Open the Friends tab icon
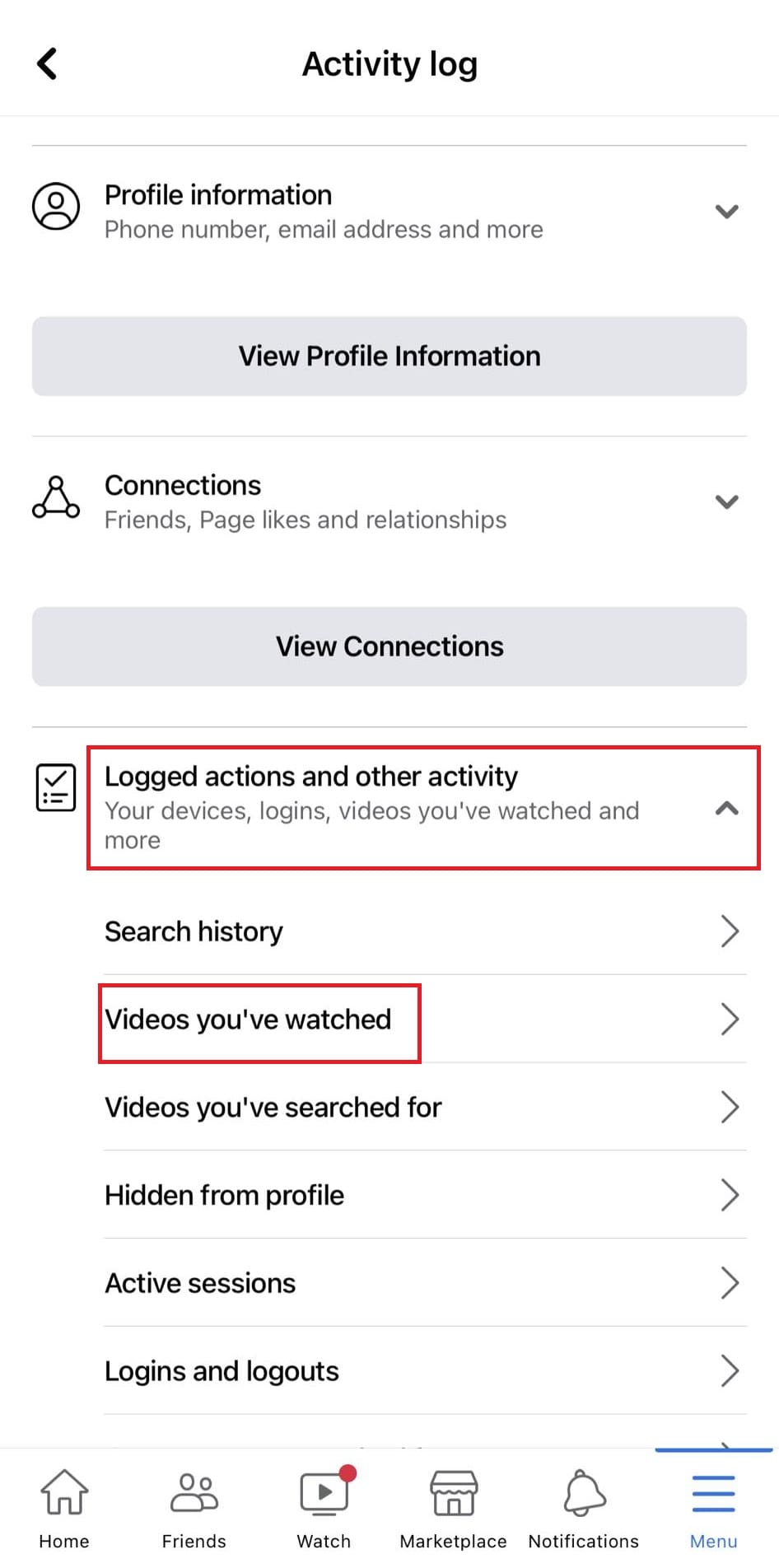The height and width of the screenshot is (1568, 779). point(194,1491)
